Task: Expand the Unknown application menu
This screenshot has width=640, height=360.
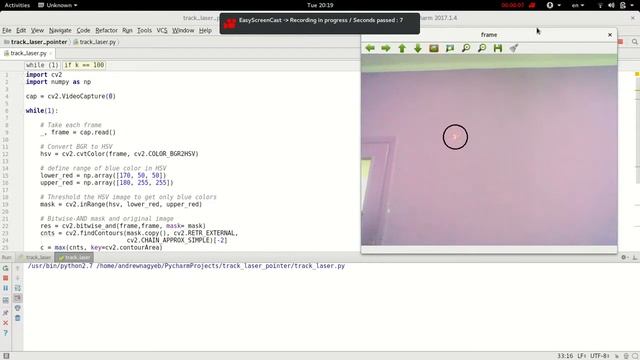Action: coord(58,5)
